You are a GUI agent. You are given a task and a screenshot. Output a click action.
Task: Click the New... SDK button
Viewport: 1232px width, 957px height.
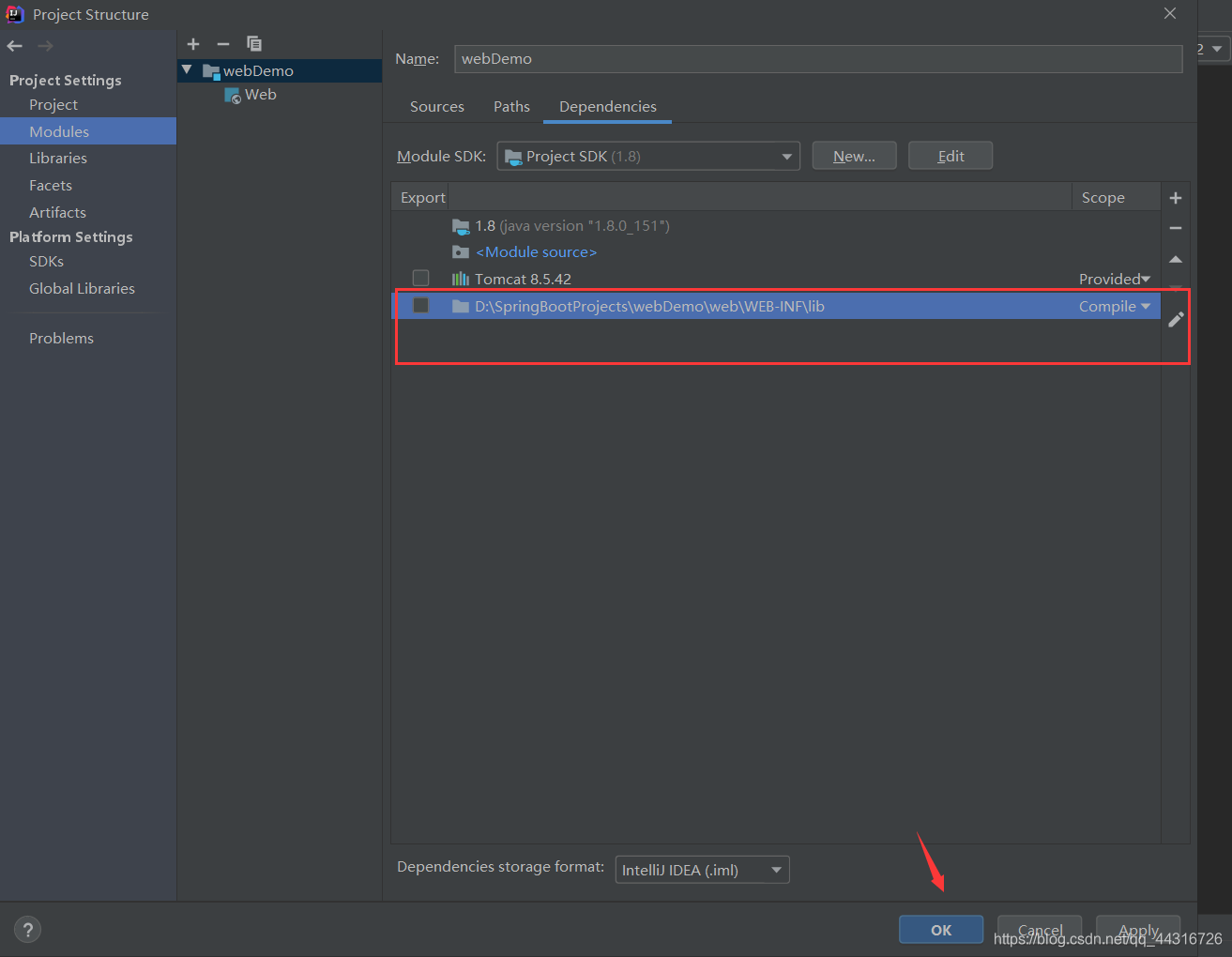click(854, 156)
